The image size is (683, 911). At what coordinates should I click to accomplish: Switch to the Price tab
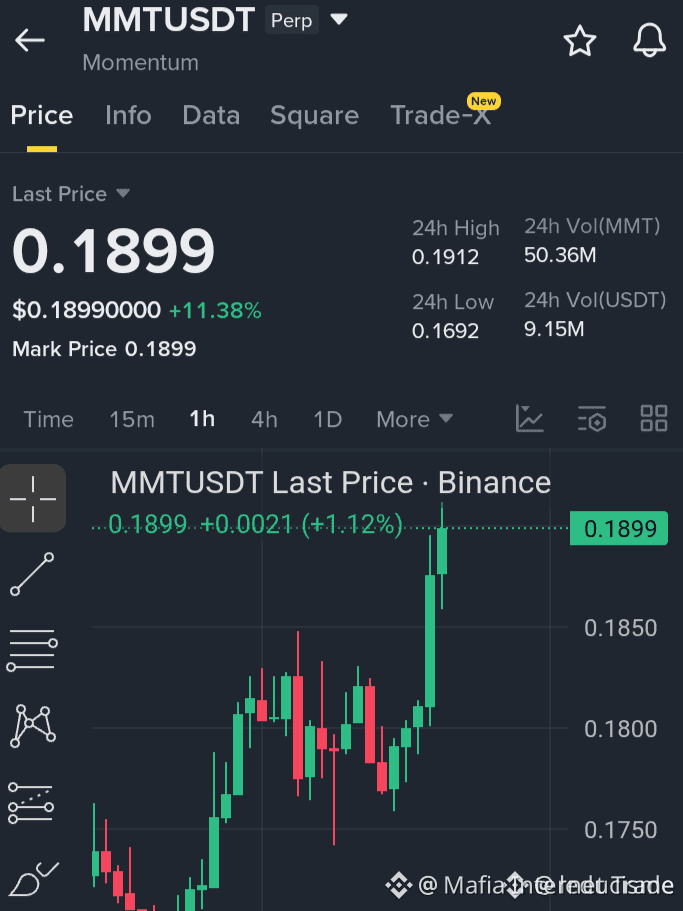coord(42,115)
